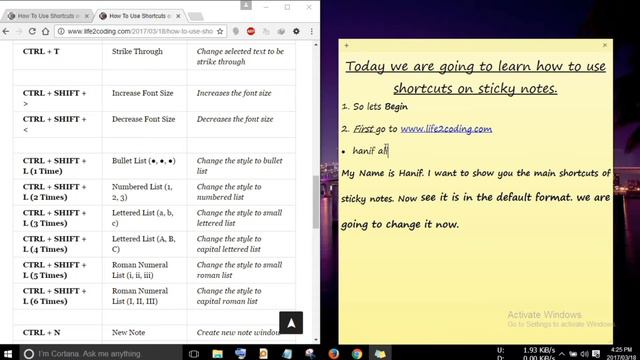Image resolution: width=640 pixels, height=360 pixels.
Task: Add a new sticky note with plus
Action: [347, 45]
